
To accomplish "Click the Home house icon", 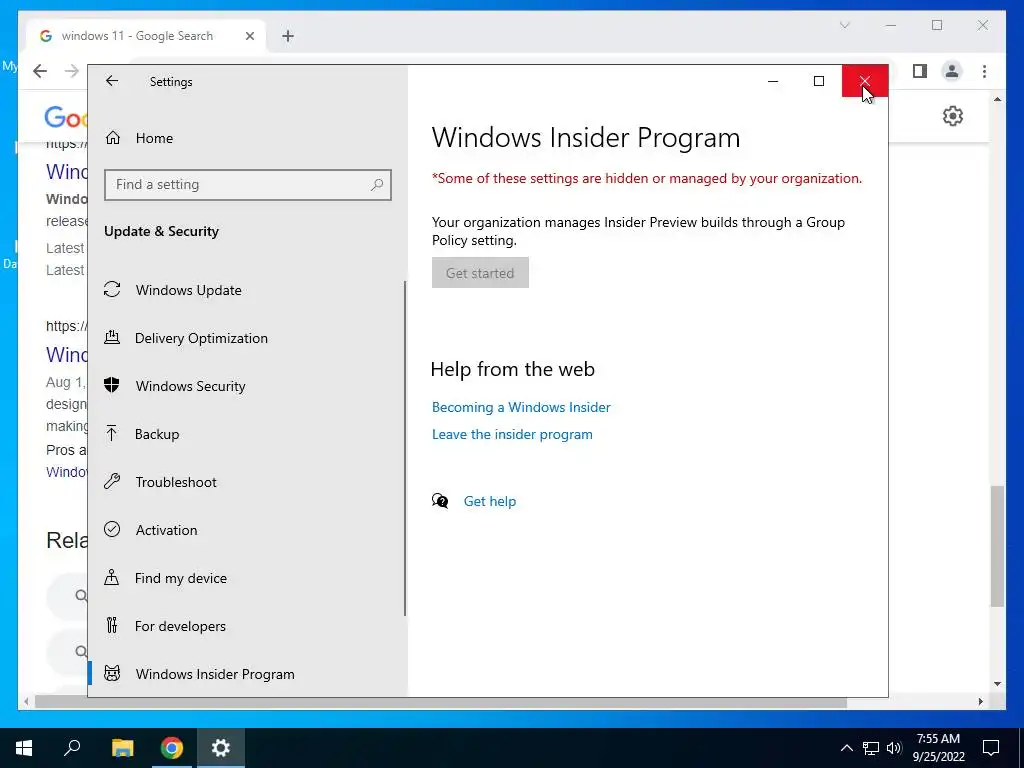I will click(x=113, y=137).
